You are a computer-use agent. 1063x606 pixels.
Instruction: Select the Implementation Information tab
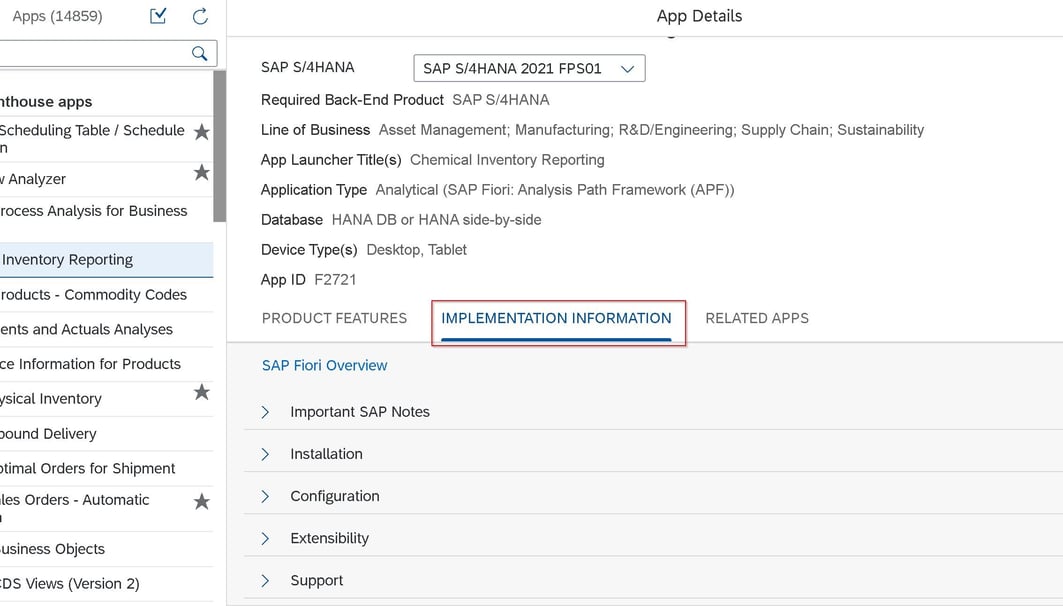click(x=556, y=318)
